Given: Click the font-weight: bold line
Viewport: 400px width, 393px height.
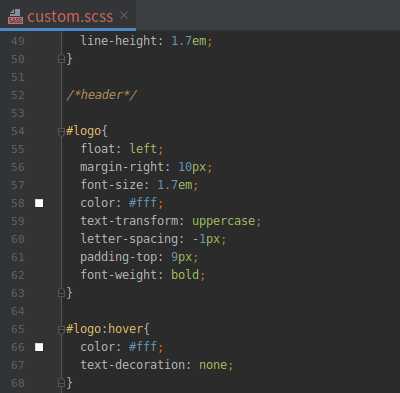Looking at the screenshot, I should [143, 275].
